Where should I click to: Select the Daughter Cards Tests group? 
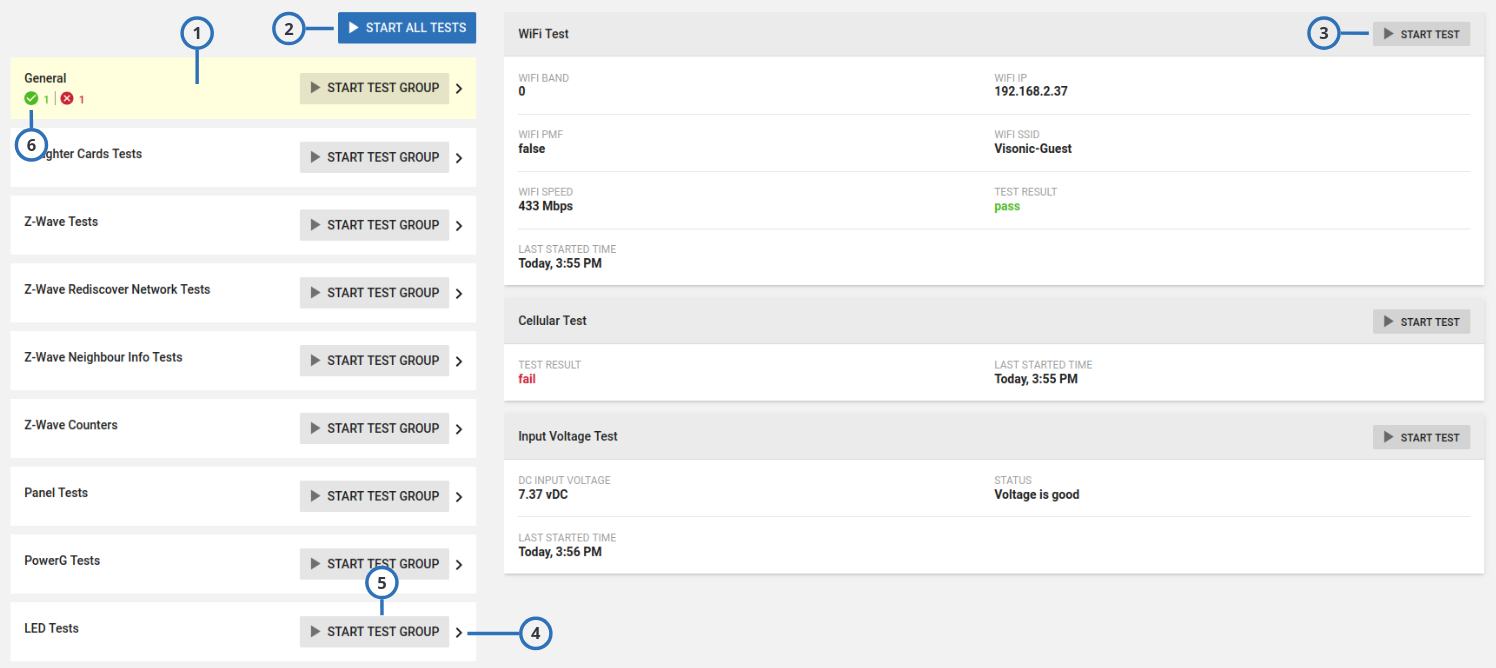[150, 154]
